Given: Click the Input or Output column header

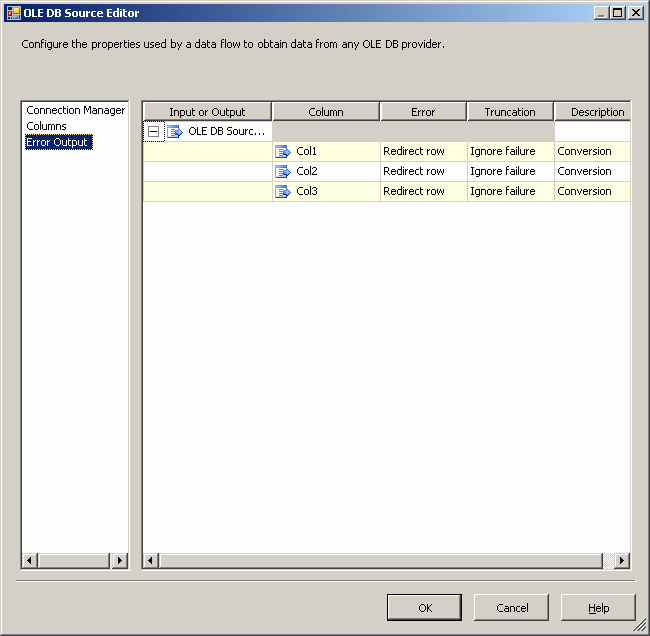Looking at the screenshot, I should coord(207,112).
